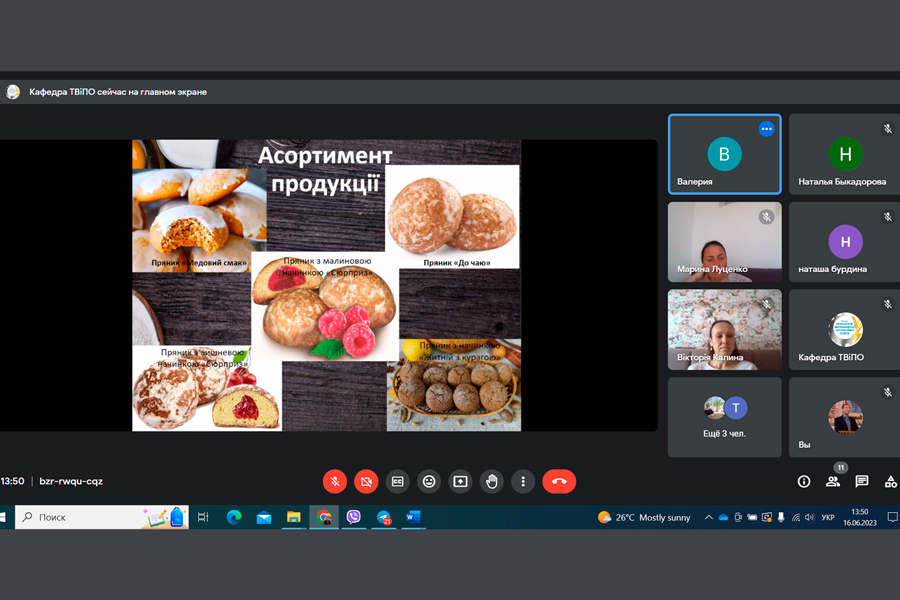
Task: Open Microsoft Word from the taskbar
Action: (413, 517)
